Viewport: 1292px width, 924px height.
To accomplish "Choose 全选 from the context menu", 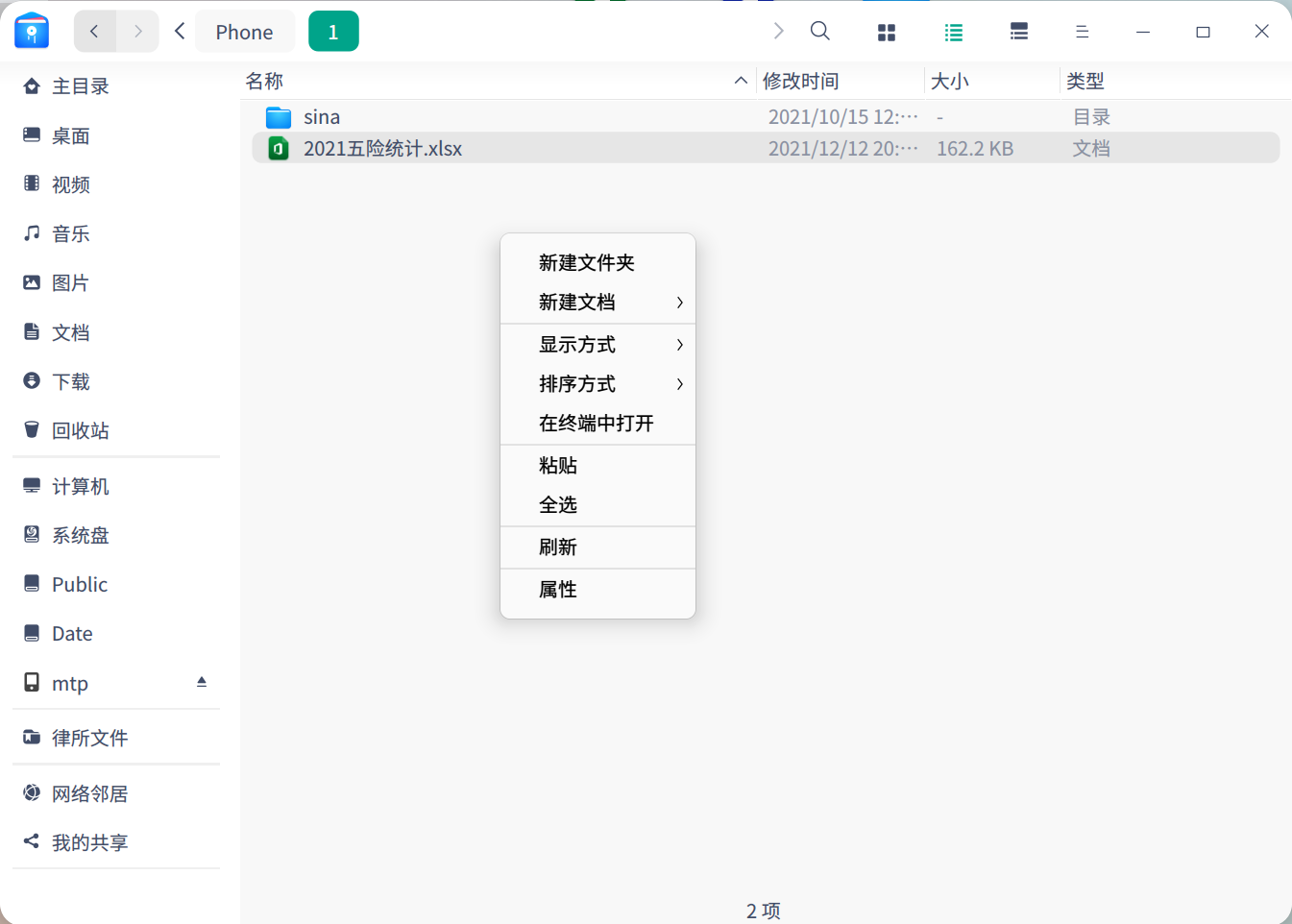I will pos(597,505).
